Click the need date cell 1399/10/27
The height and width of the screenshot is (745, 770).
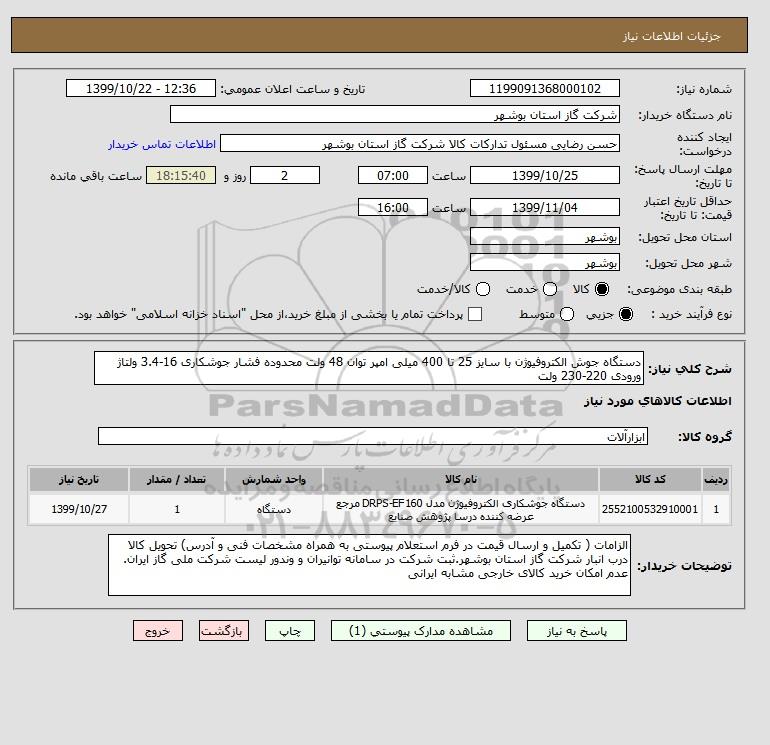(79, 509)
